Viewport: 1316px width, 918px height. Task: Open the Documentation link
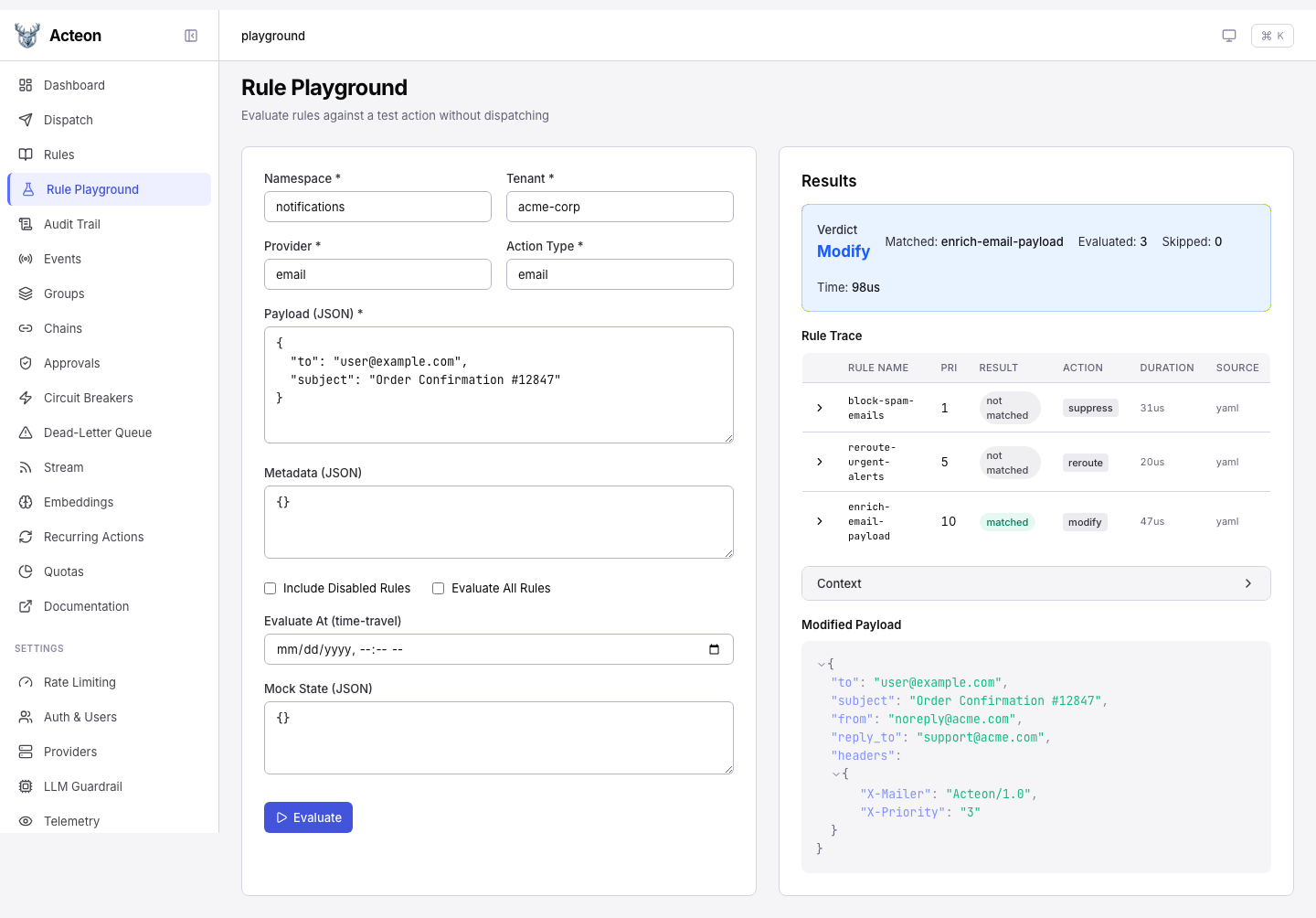[x=86, y=606]
